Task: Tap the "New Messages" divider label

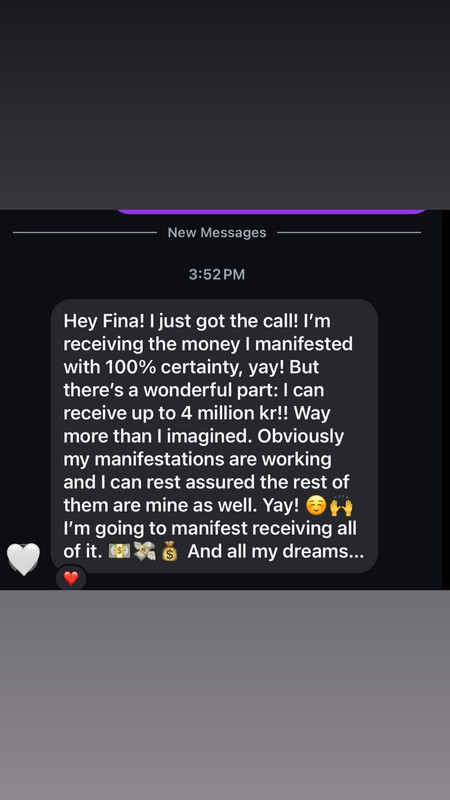Action: (x=217, y=233)
